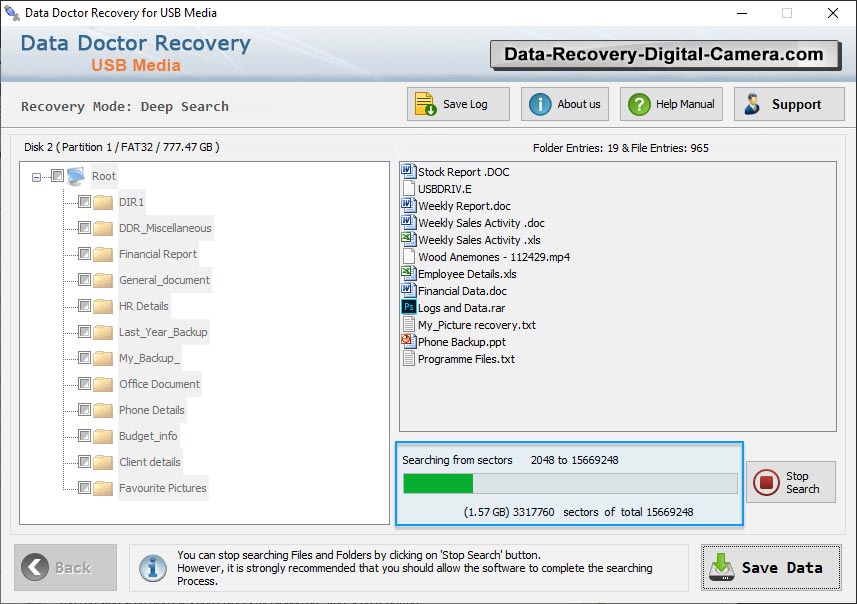
Task: Click Word icon beside Financial Data.doc
Action: coord(408,290)
